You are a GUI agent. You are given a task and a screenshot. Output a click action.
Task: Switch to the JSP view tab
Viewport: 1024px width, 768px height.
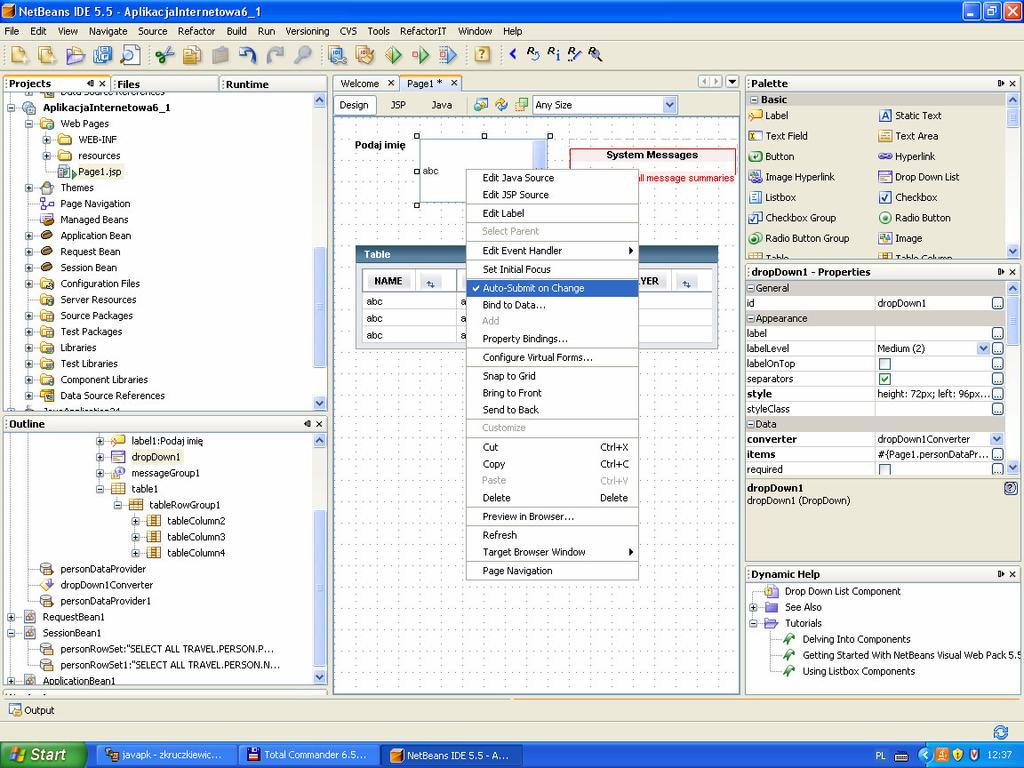[398, 105]
